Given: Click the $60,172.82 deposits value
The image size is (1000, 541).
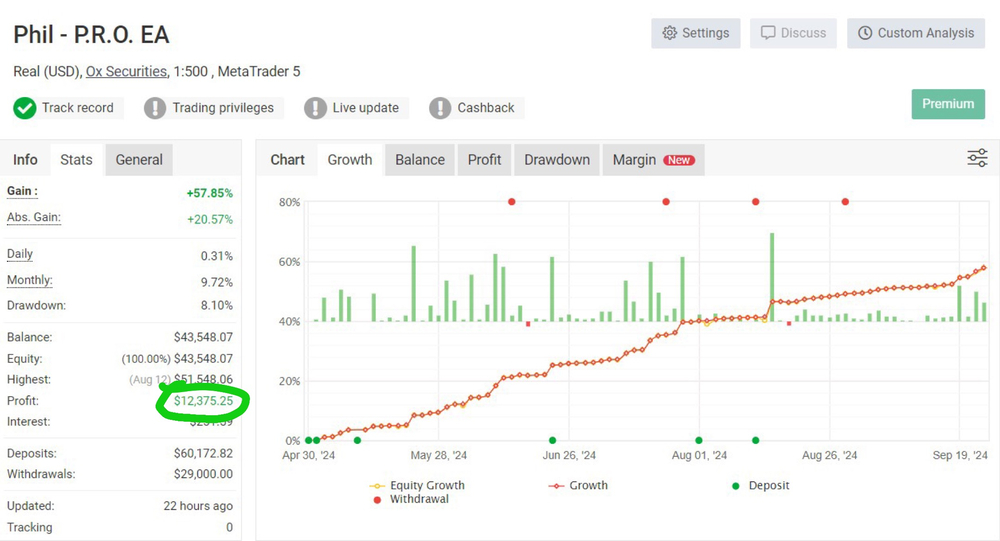Looking at the screenshot, I should (203, 454).
